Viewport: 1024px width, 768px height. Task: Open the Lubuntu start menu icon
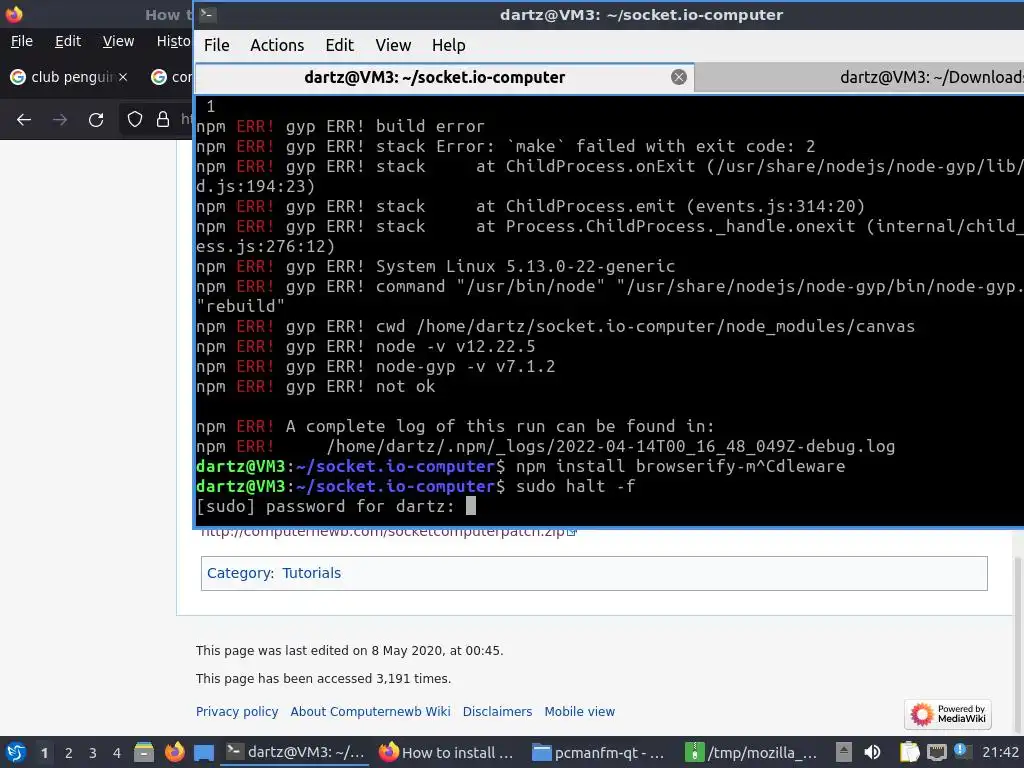tap(16, 752)
